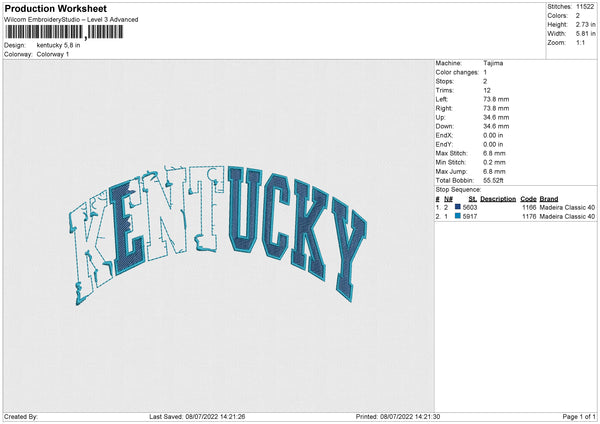Click the Zoom value '1:1'
600x424 pixels.
[x=580, y=42]
